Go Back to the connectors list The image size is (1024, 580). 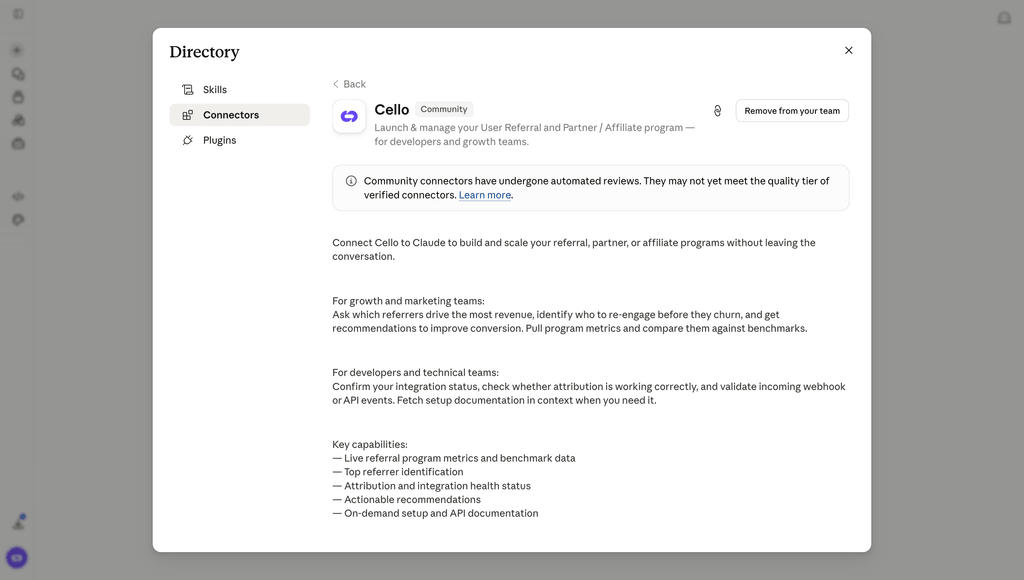click(349, 84)
